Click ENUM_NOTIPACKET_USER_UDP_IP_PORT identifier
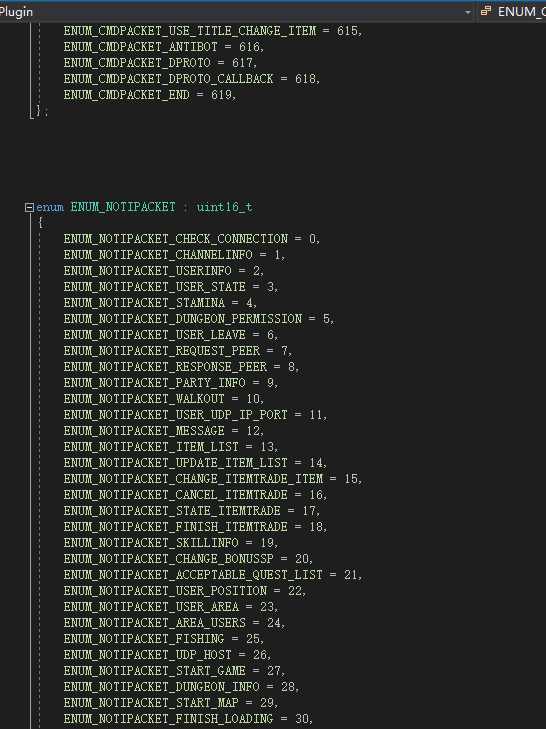Viewport: 546px width, 729px height. click(x=176, y=415)
